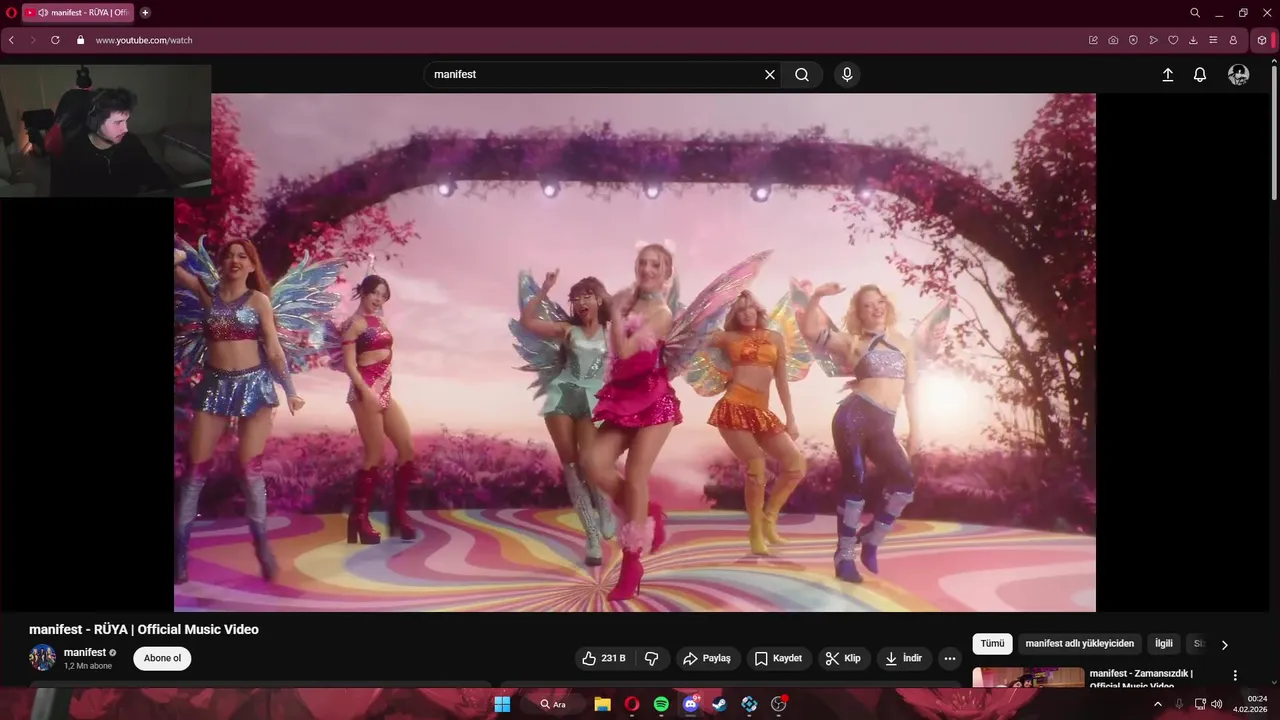Open Discord from the taskbar
Screen dimensions: 1280x720
click(x=690, y=704)
